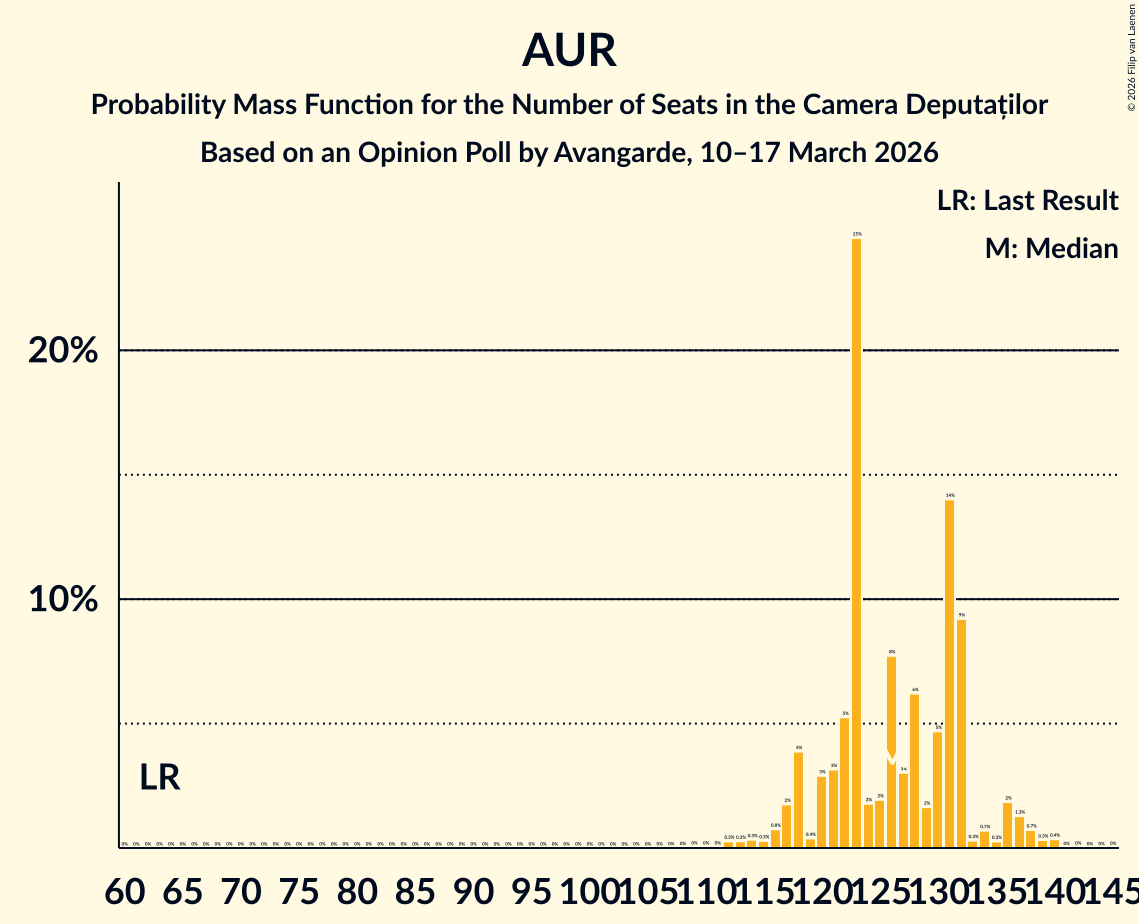Image resolution: width=1139 pixels, height=924 pixels.
Task: Select the subtitle about Camera Deputaților
Action: click(570, 104)
